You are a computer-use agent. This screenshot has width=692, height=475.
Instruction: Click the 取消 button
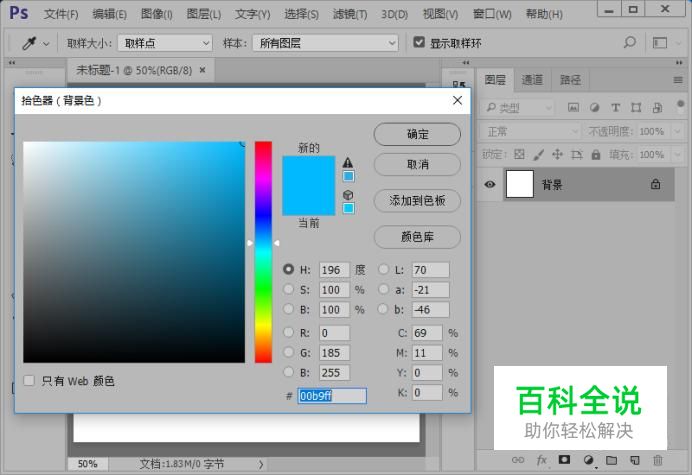417,165
